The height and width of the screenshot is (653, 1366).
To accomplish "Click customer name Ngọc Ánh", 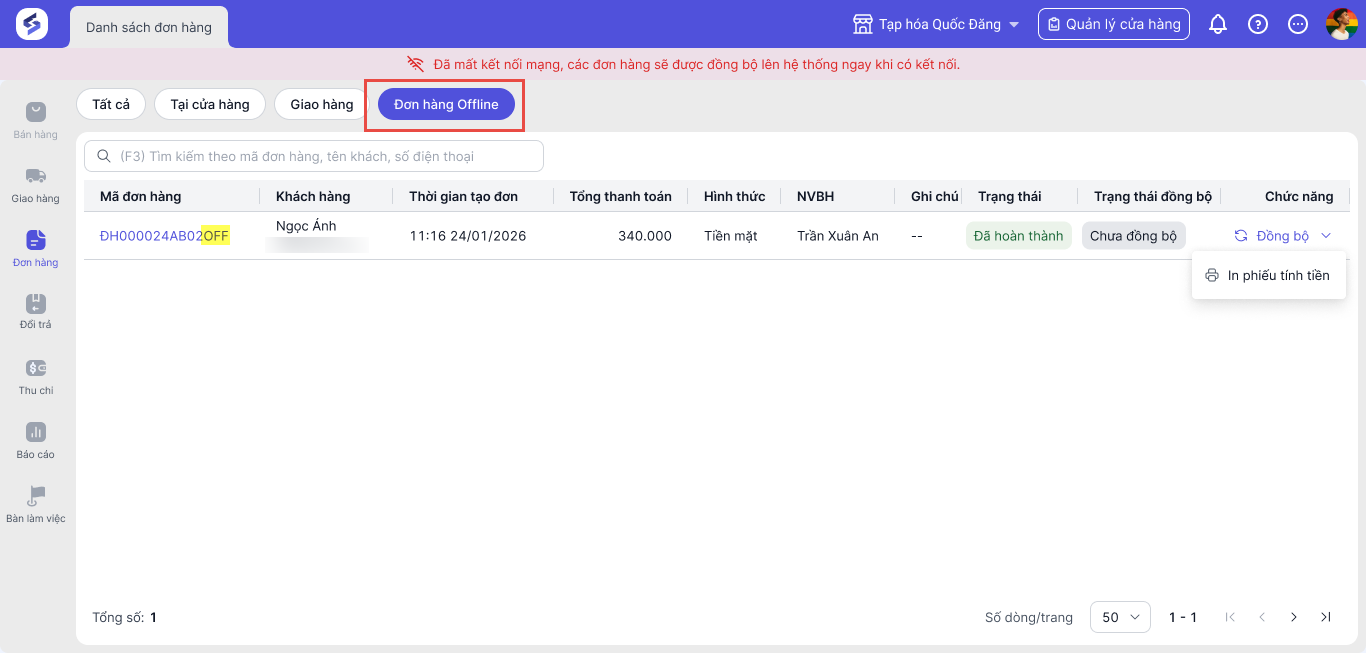I will (306, 226).
